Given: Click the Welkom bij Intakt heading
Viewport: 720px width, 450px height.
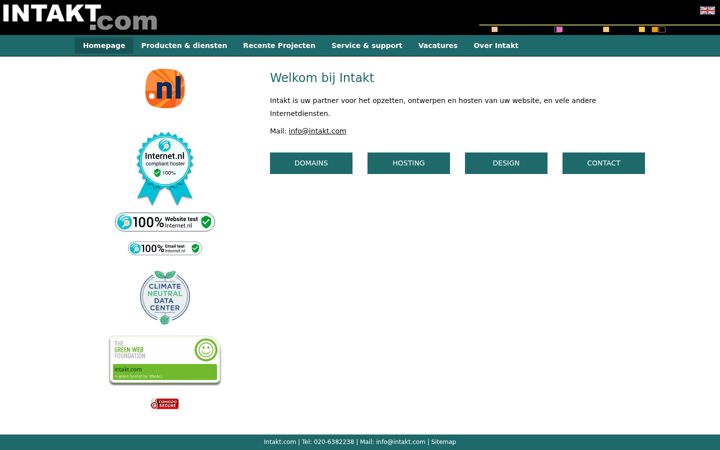Looking at the screenshot, I should point(322,78).
